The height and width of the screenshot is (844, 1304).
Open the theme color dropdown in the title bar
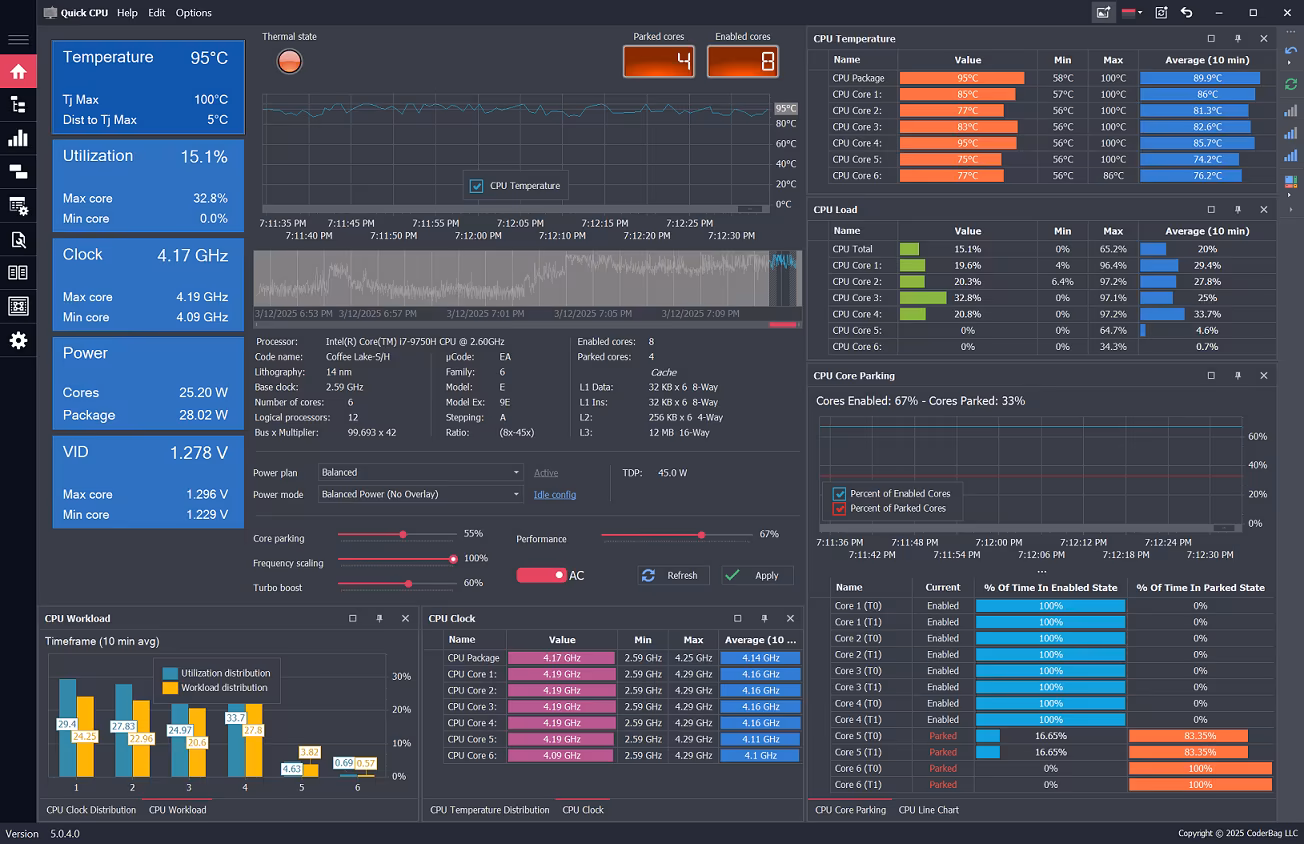(1132, 13)
